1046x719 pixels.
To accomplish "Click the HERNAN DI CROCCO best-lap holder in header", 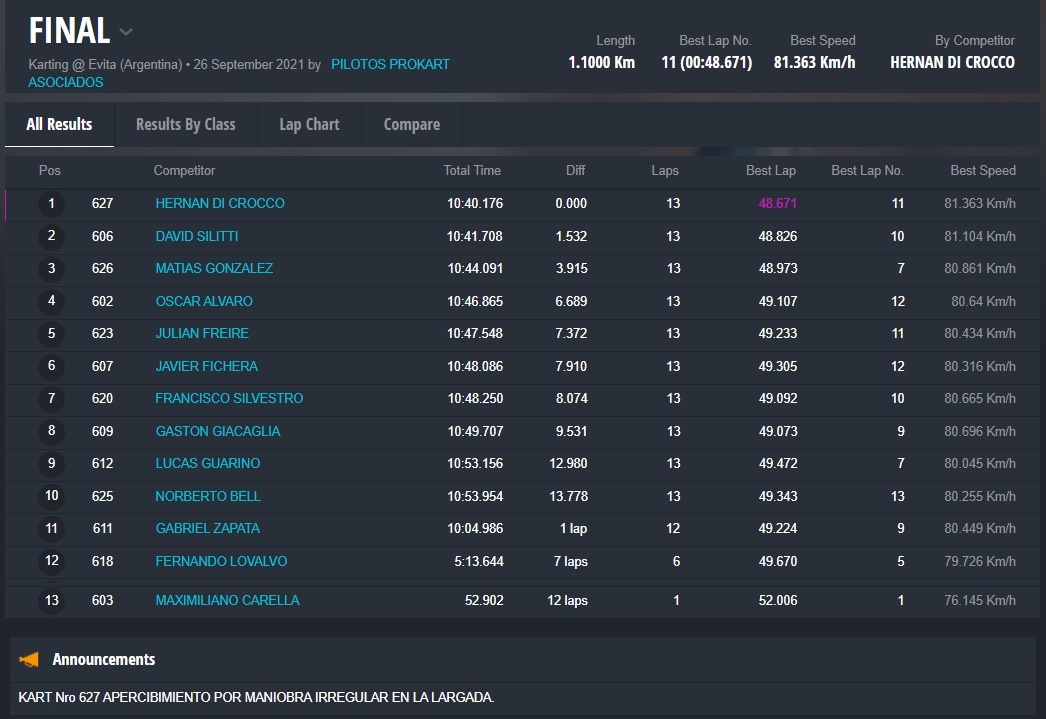I will [x=952, y=62].
